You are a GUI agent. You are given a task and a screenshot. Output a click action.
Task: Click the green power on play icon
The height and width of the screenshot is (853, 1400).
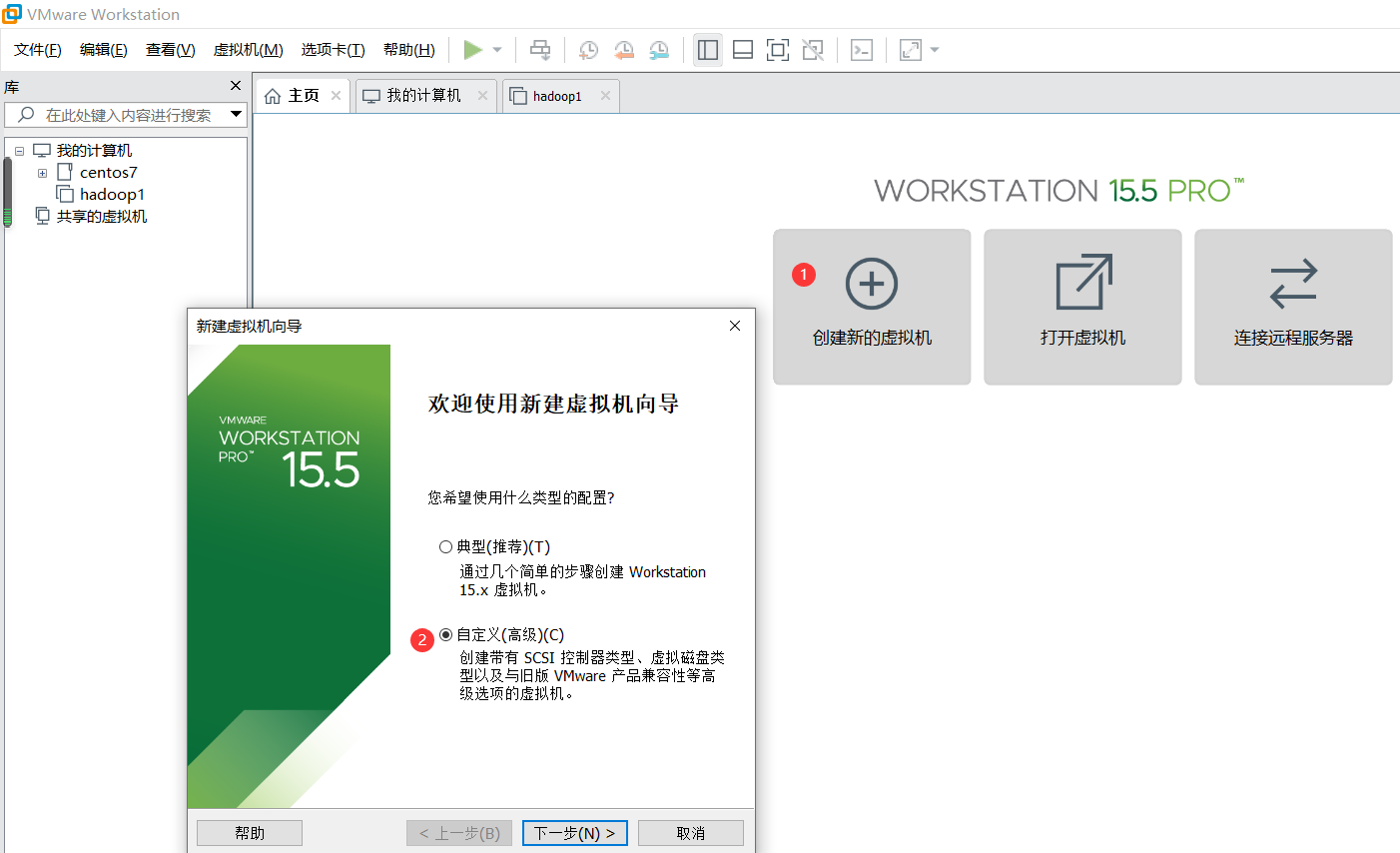(473, 50)
